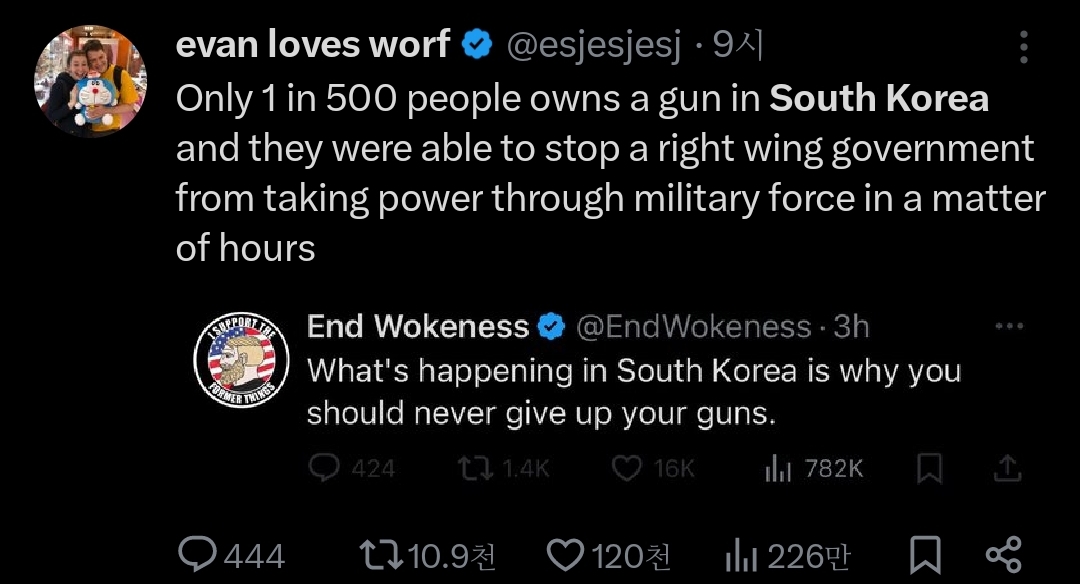Like the main tweet with heart
Image resolution: width=1080 pixels, height=584 pixels.
coord(567,555)
